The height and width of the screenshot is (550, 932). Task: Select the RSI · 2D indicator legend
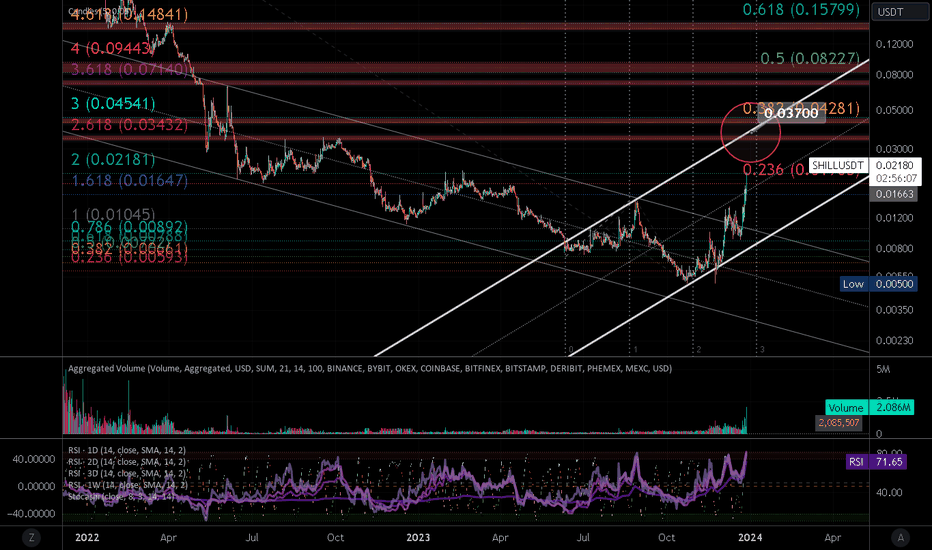point(127,462)
